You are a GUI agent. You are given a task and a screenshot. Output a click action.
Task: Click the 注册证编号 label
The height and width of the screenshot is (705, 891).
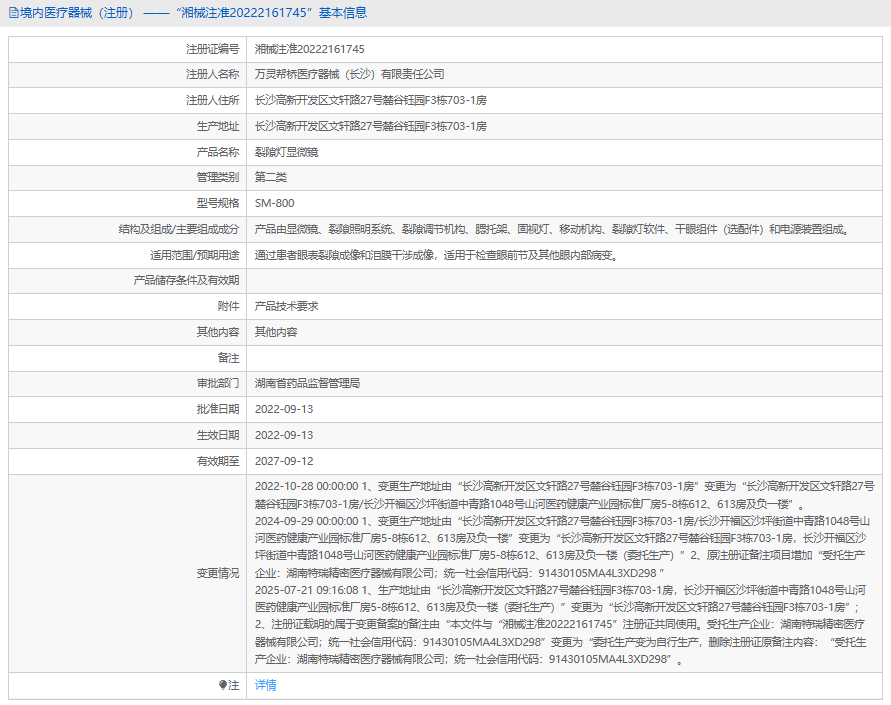tap(213, 49)
